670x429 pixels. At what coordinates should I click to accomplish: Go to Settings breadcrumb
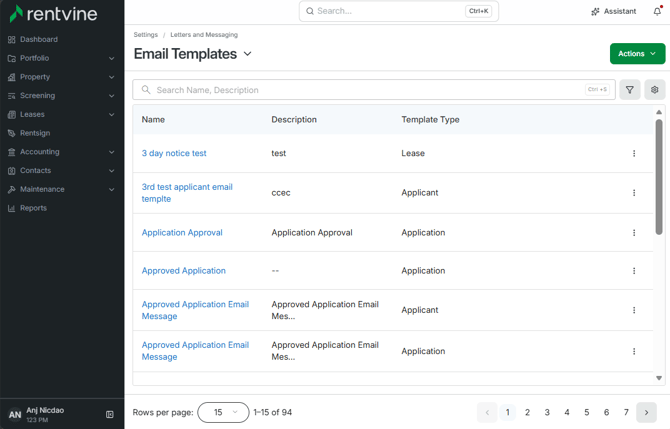tap(146, 35)
